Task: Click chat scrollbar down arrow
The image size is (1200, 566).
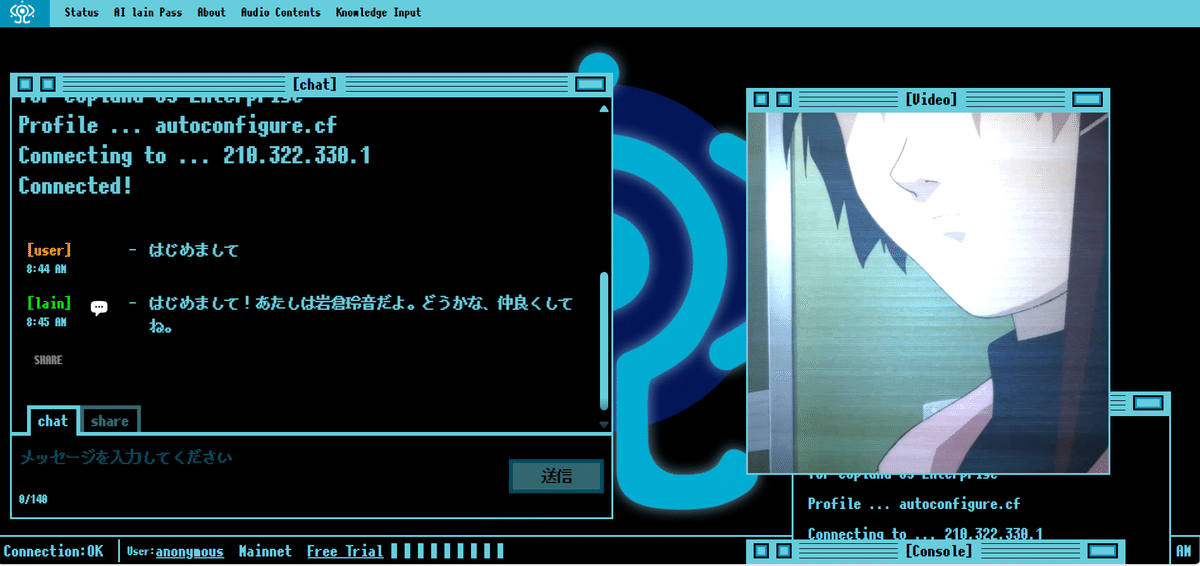Action: (603, 425)
